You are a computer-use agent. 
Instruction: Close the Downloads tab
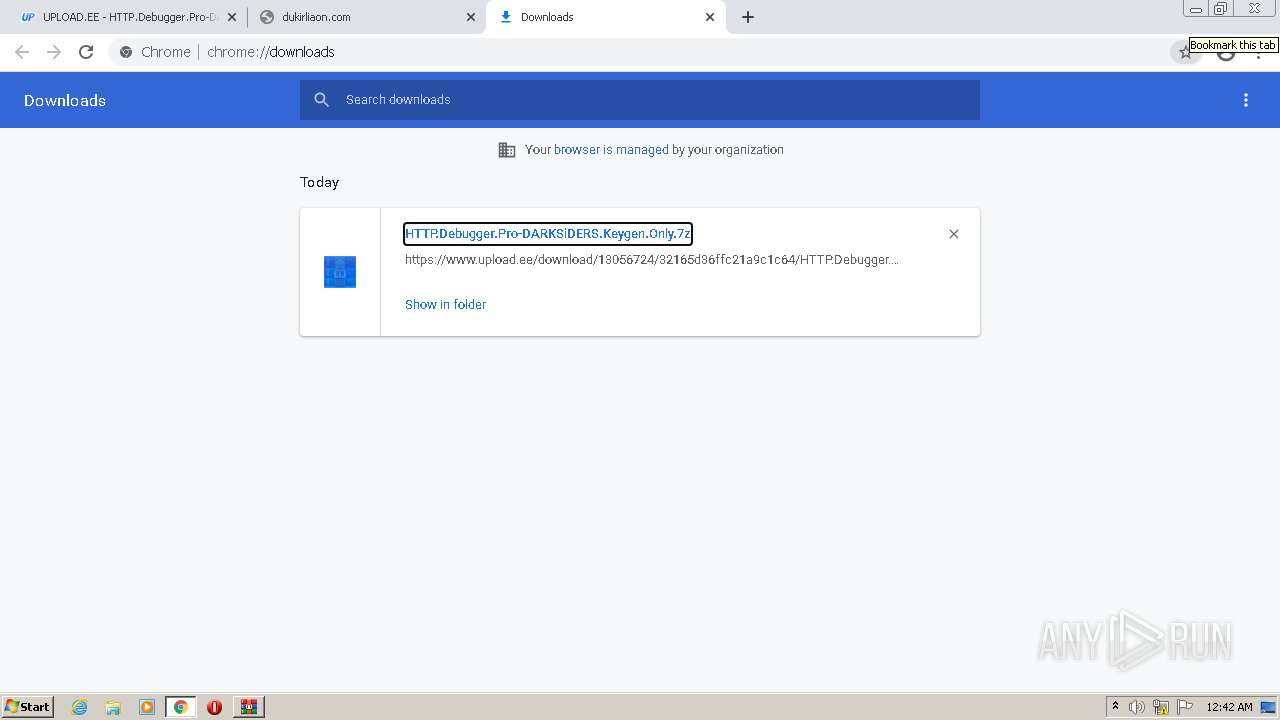[x=710, y=17]
